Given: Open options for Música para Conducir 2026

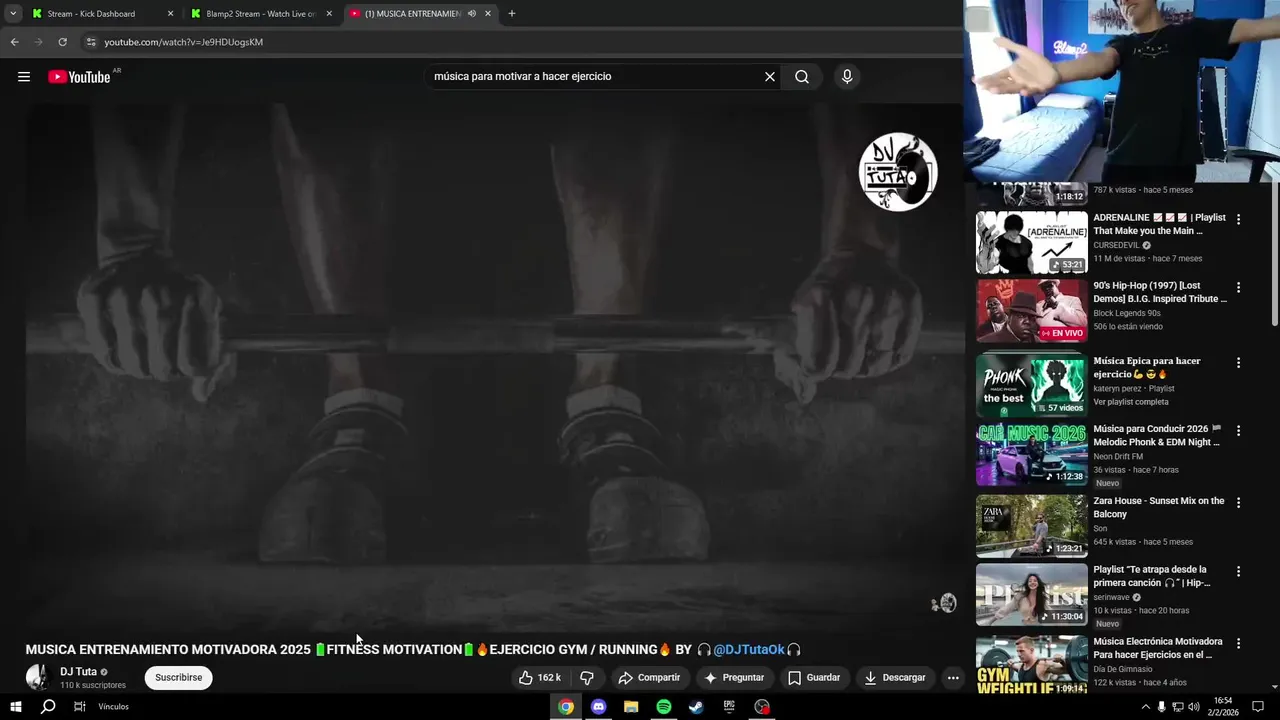Looking at the screenshot, I should coord(1238,431).
